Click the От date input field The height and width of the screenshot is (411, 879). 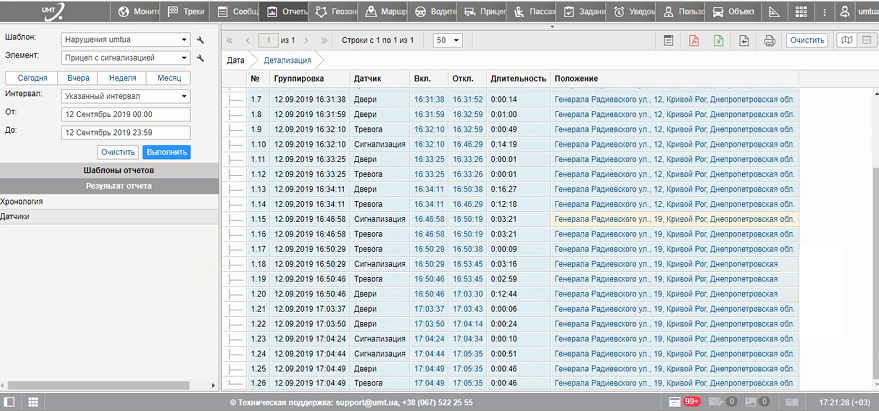pyautogui.click(x=124, y=114)
